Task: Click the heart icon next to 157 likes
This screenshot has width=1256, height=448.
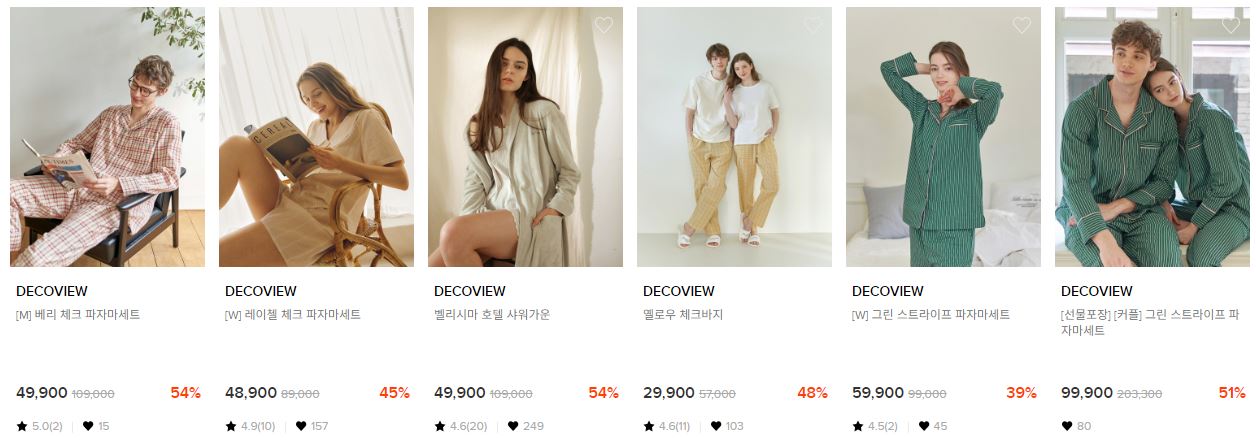Action: [301, 426]
